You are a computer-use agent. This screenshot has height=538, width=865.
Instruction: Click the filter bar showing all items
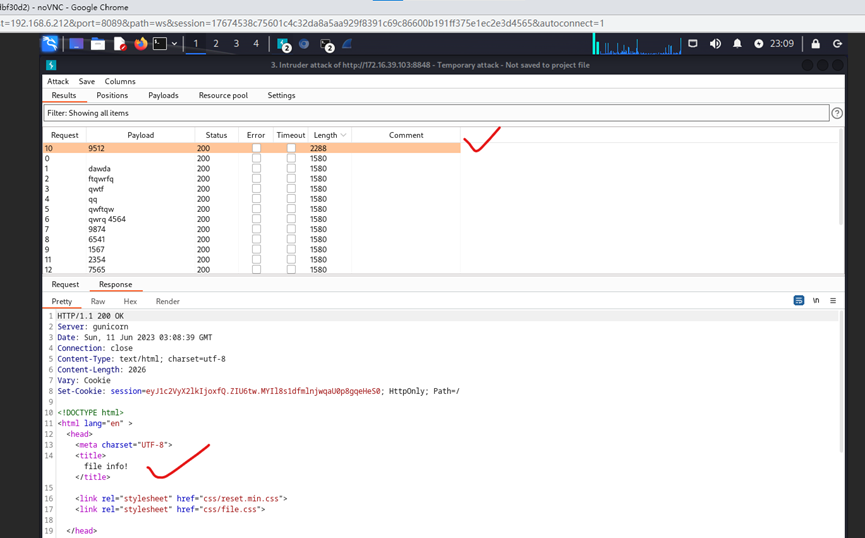click(436, 113)
